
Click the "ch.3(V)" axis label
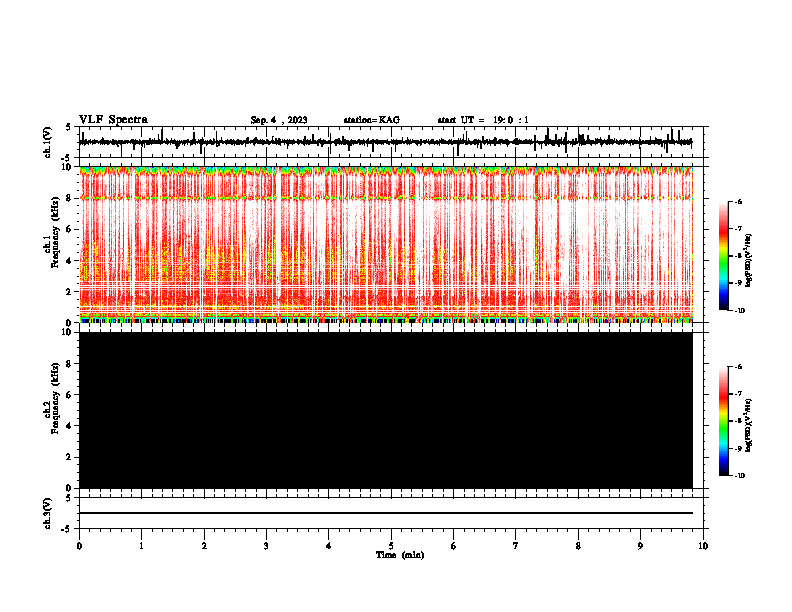coord(48,513)
